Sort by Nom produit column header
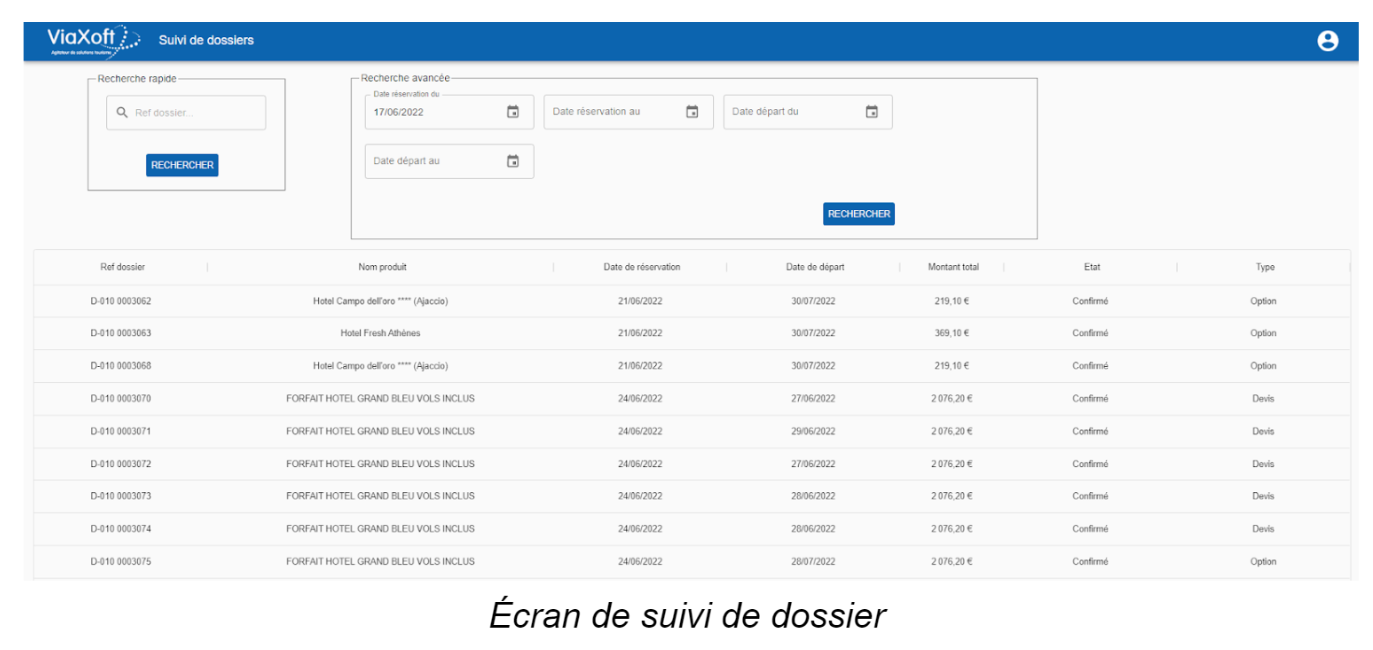 tap(382, 267)
